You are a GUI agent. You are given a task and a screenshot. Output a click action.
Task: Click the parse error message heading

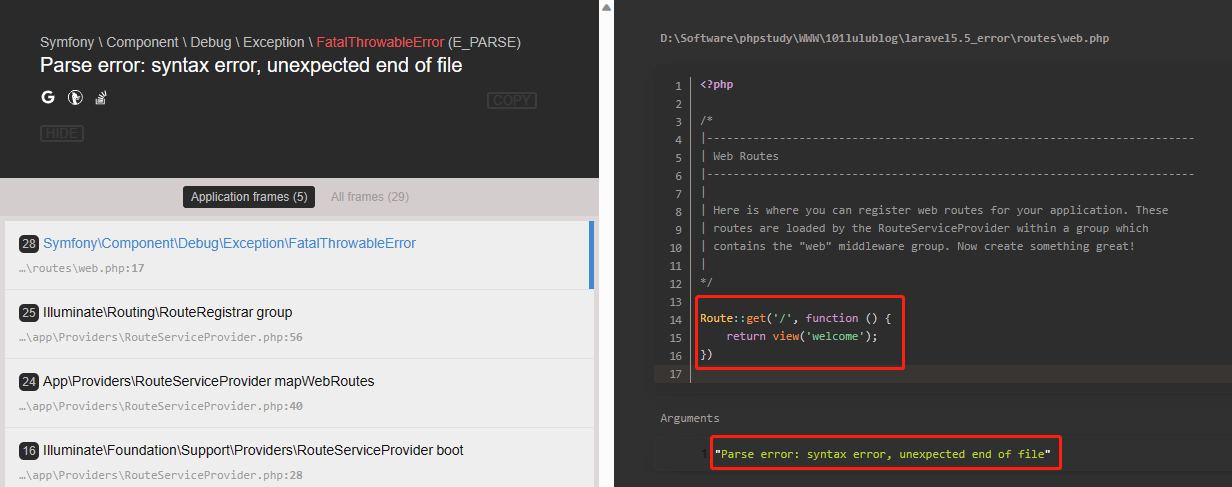[x=251, y=65]
